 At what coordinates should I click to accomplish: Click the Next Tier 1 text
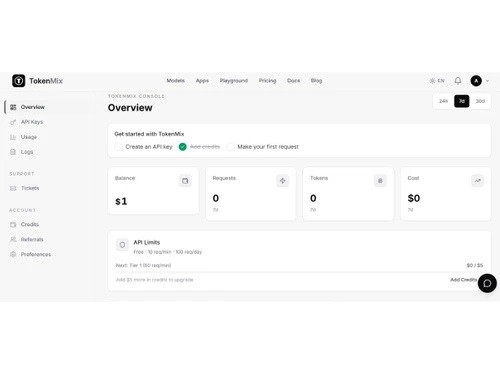point(143,265)
